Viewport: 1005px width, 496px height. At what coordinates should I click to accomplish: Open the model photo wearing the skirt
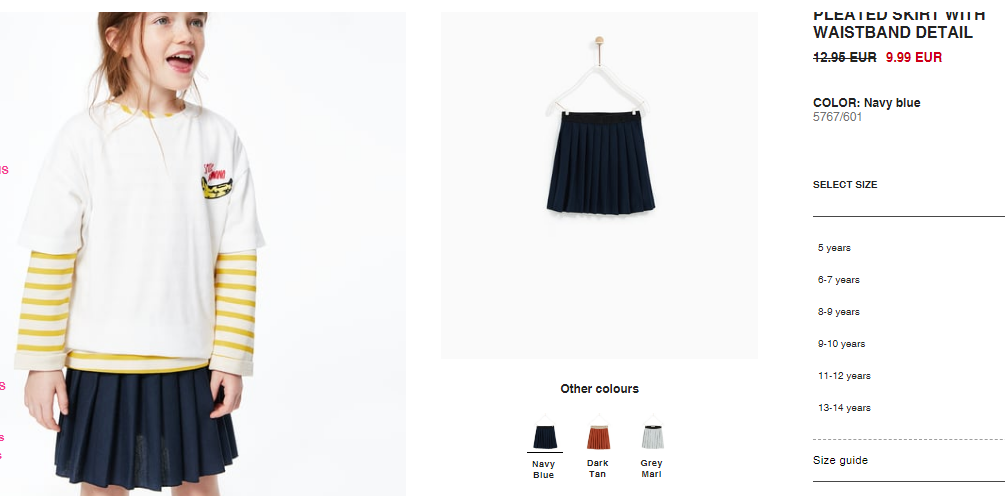(x=203, y=254)
